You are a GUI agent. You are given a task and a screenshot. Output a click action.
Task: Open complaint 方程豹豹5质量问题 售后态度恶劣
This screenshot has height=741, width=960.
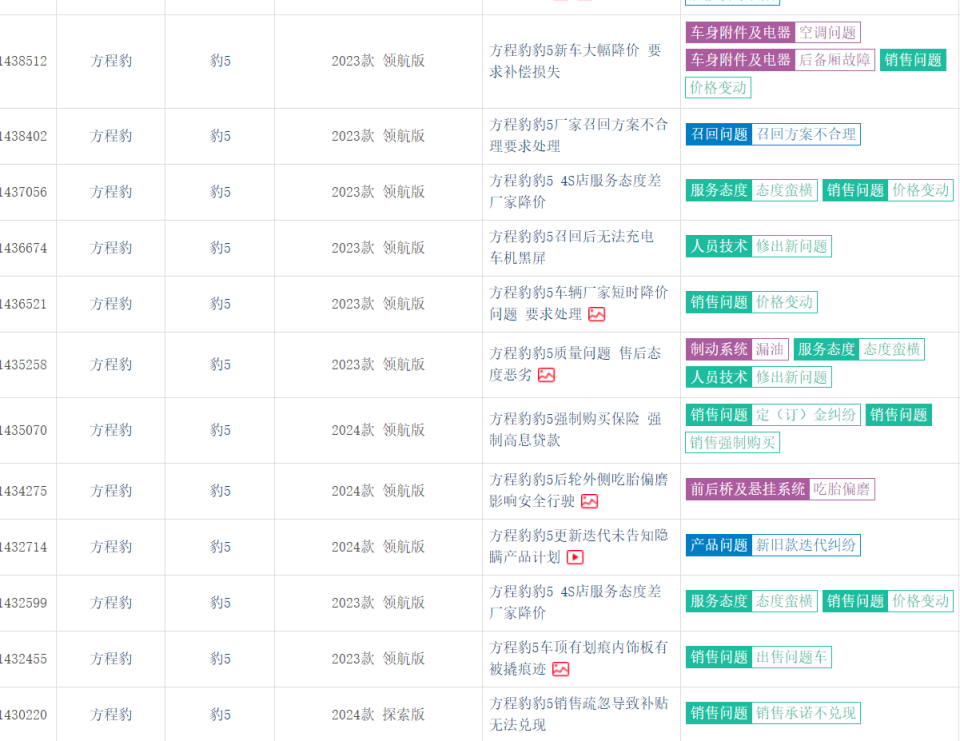[575, 364]
